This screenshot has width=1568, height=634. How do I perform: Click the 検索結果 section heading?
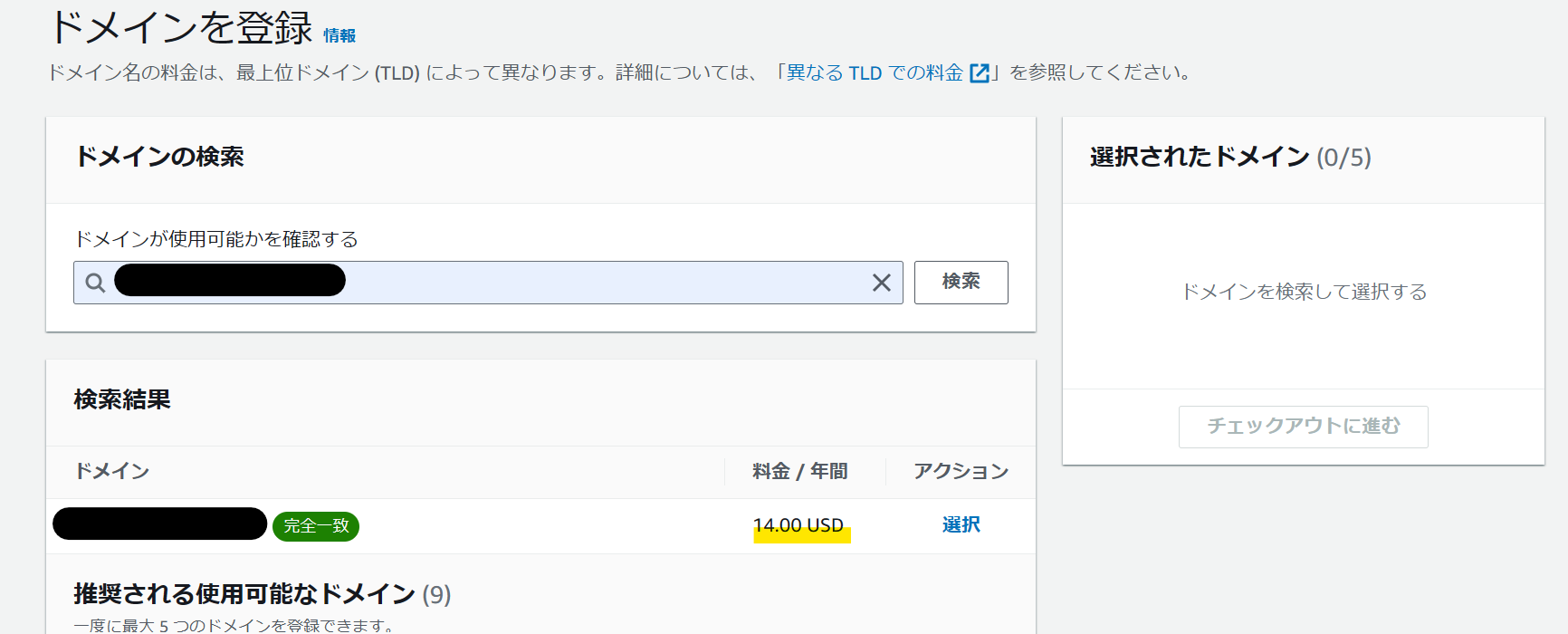coord(122,399)
